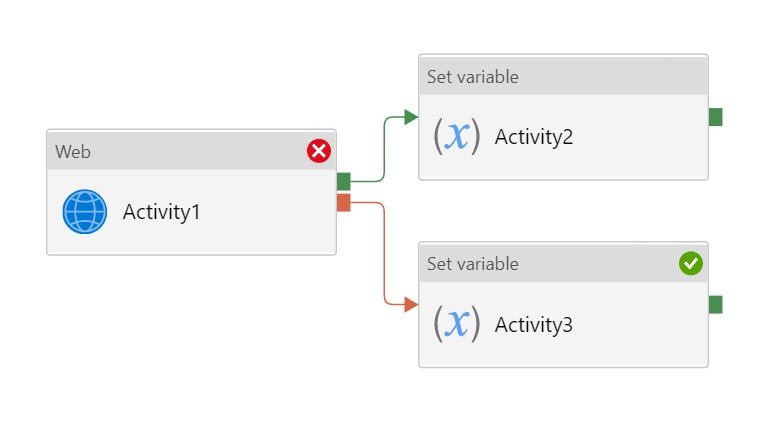Viewport: 769px width, 433px height.
Task: Click the green success check on Activity3
Action: click(691, 263)
